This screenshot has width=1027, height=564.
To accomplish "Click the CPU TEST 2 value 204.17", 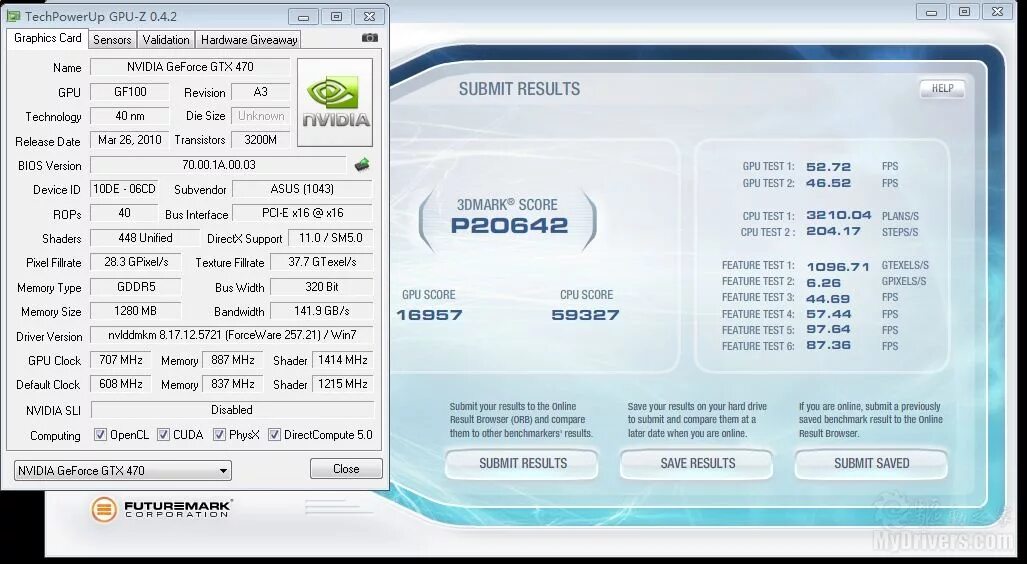I will (x=833, y=231).
